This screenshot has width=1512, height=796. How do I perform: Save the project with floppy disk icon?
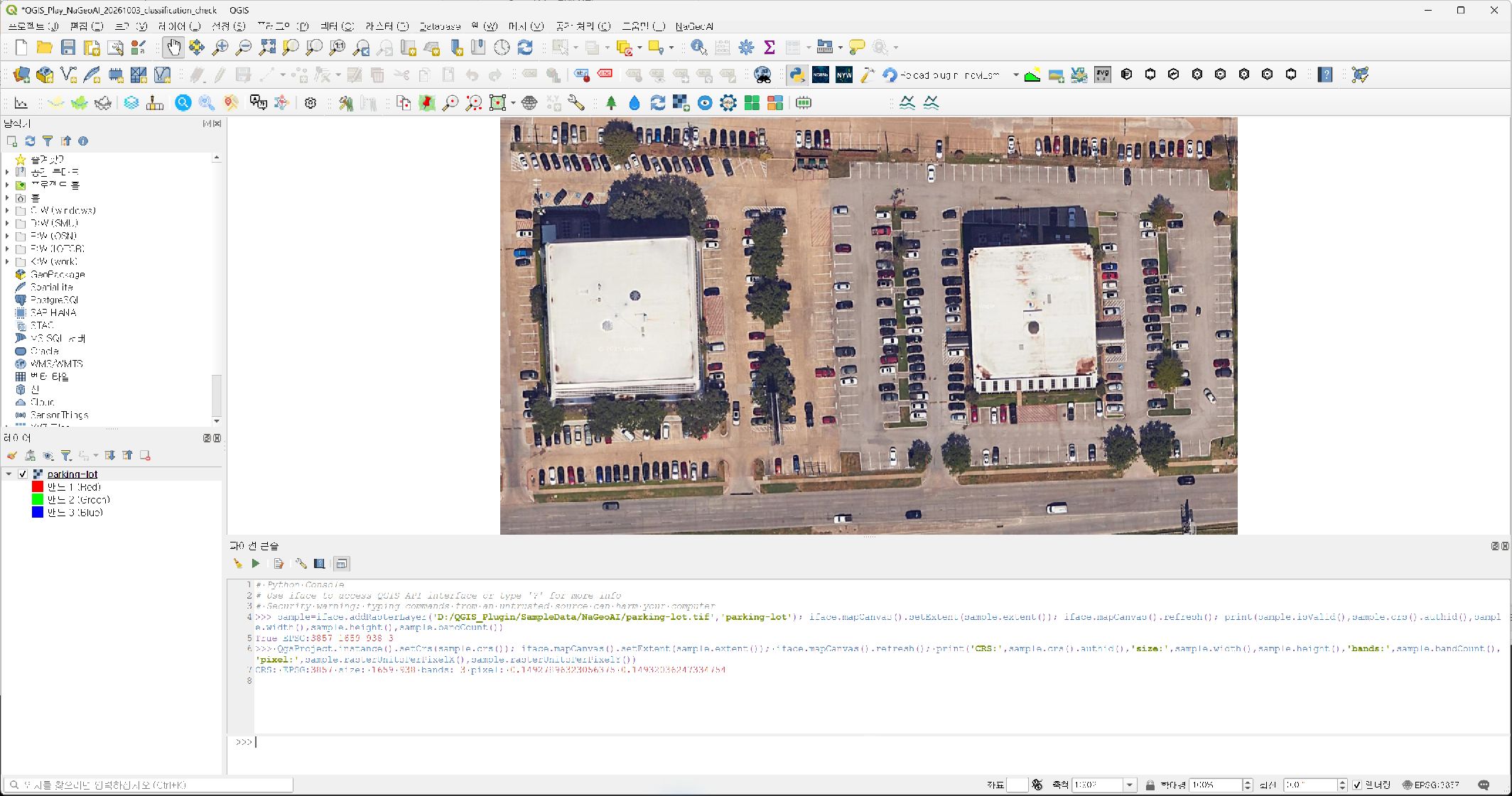coord(68,48)
